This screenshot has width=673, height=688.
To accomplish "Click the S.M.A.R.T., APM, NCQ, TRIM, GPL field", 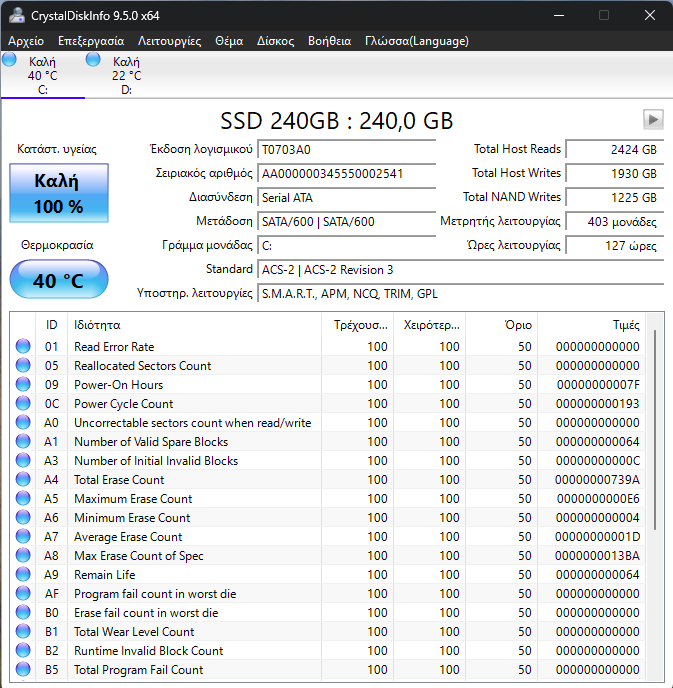I will (461, 294).
